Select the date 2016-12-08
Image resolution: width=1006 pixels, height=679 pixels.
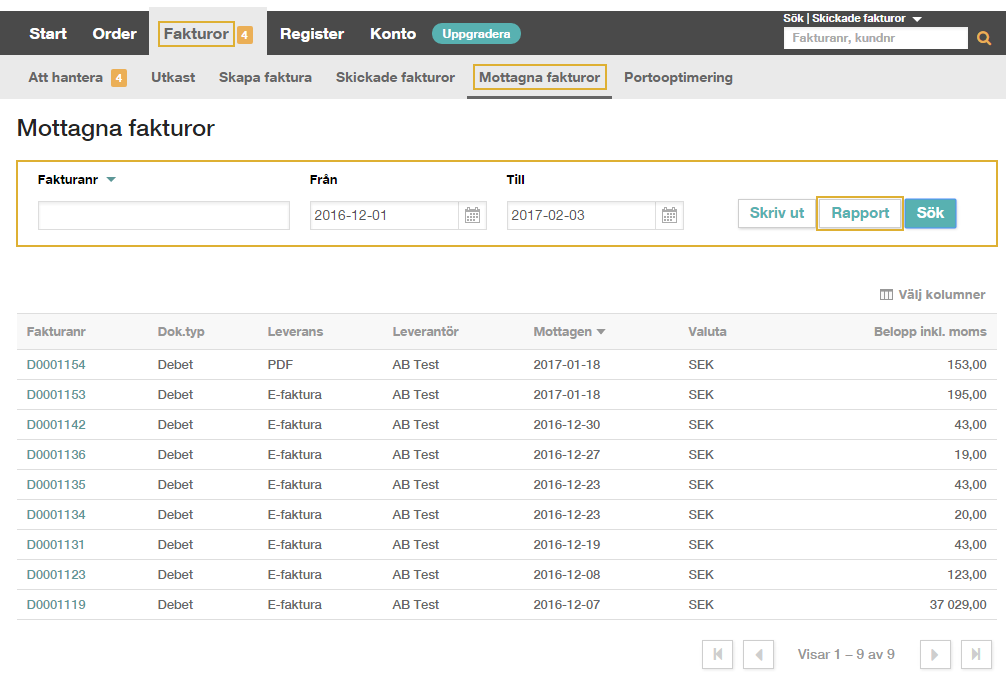coord(567,575)
